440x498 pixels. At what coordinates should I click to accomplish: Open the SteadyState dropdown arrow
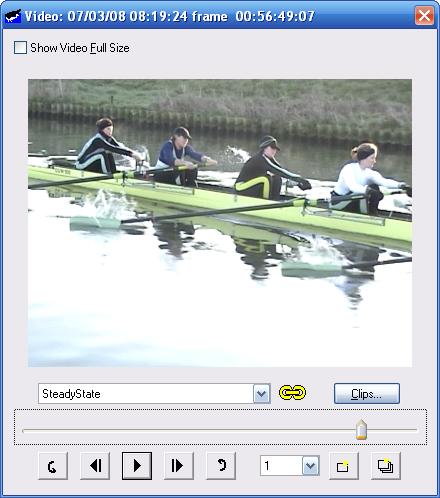pos(262,394)
